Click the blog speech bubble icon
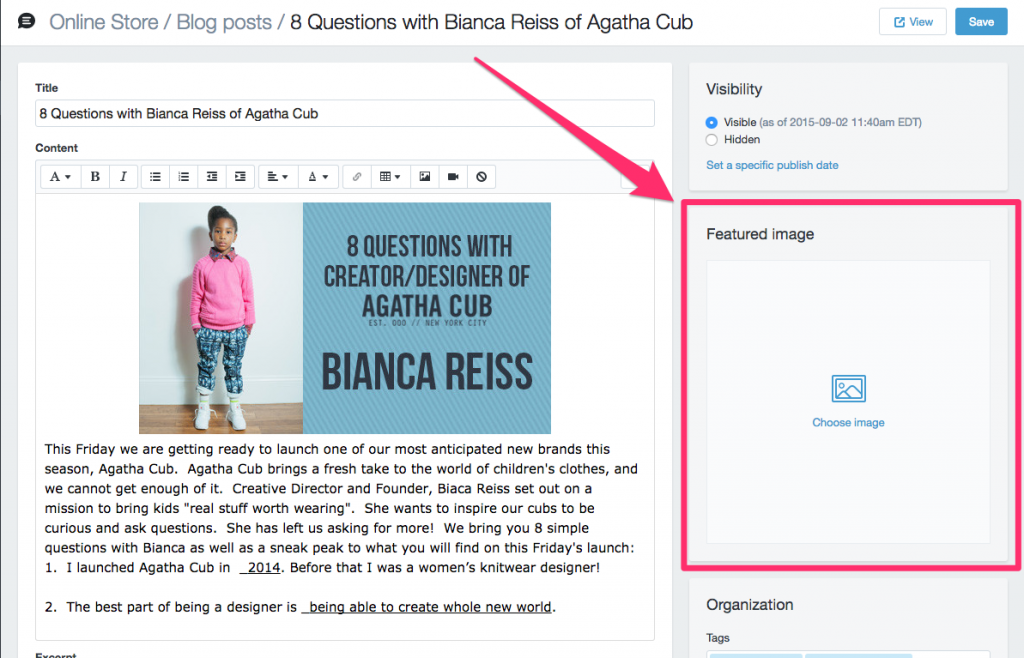 click(26, 22)
